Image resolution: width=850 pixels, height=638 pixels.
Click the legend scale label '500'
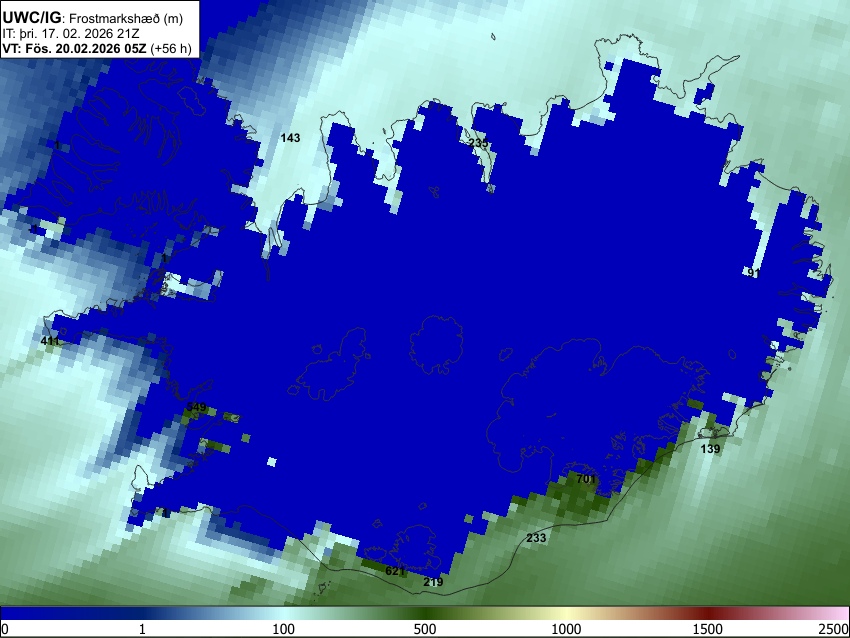[424, 629]
